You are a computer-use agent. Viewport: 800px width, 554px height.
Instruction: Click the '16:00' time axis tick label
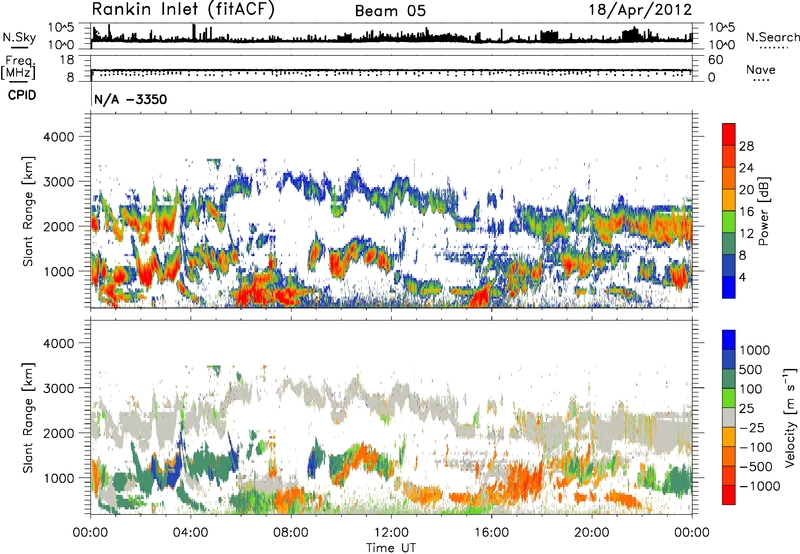(x=491, y=533)
